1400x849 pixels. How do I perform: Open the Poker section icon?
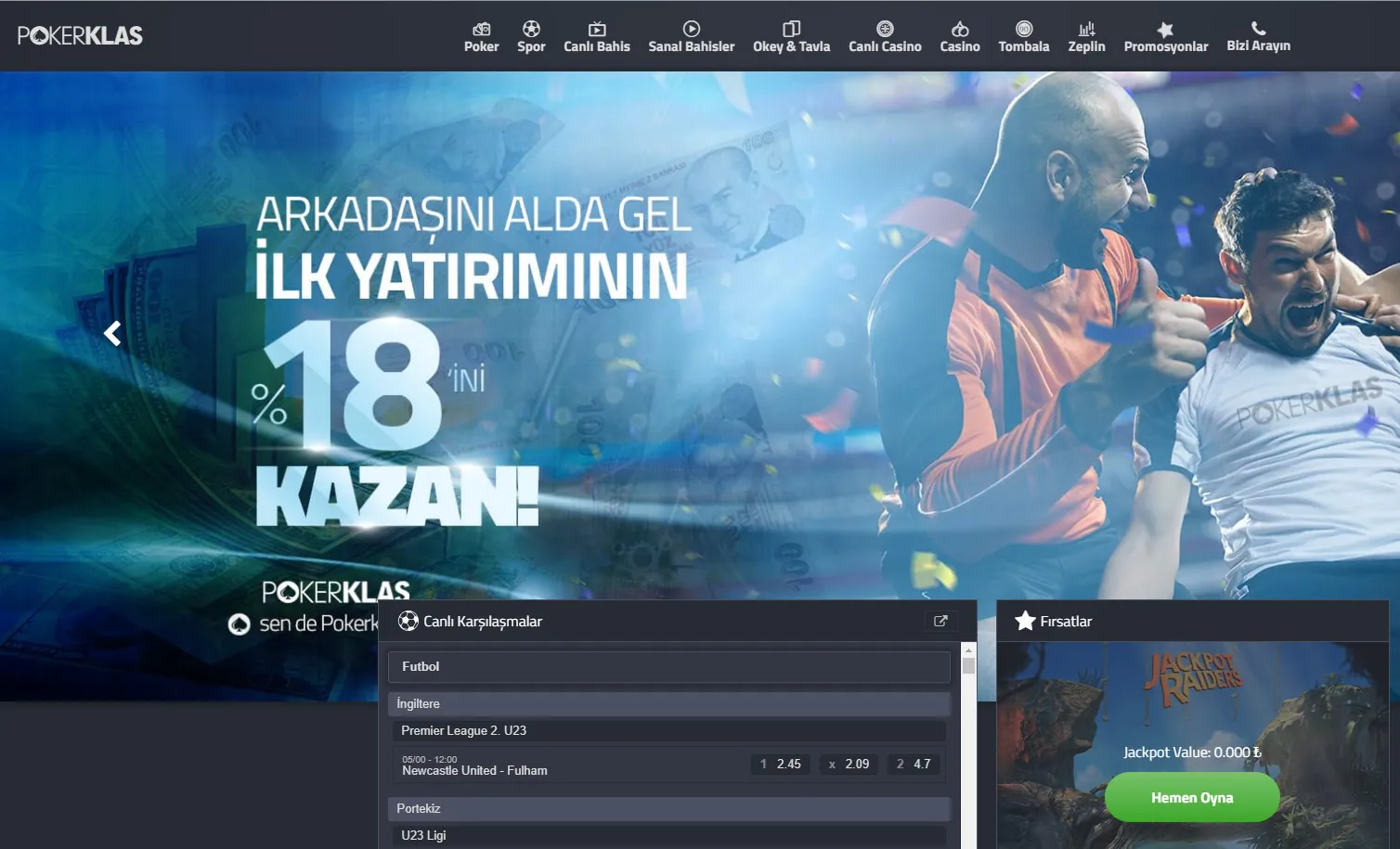[481, 30]
